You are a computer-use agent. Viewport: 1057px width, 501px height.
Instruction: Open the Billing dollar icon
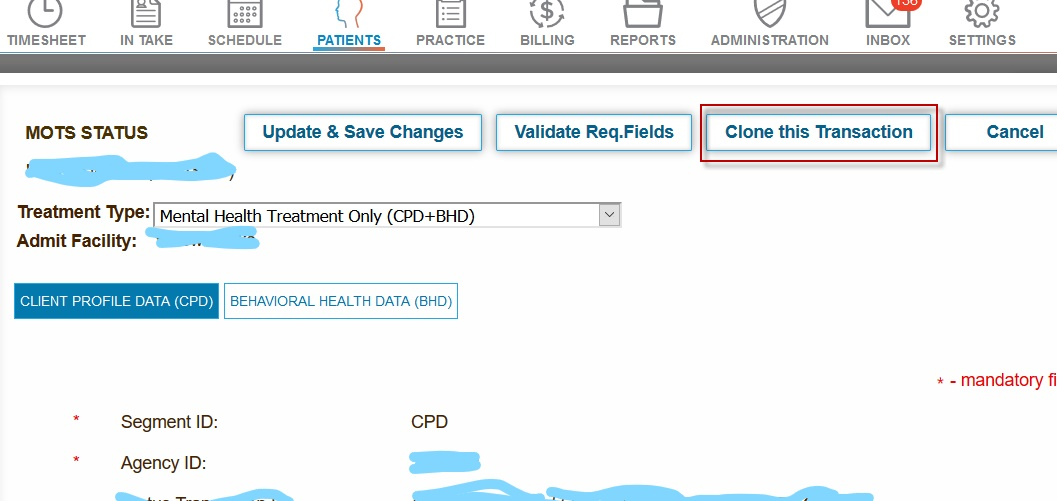[x=547, y=12]
